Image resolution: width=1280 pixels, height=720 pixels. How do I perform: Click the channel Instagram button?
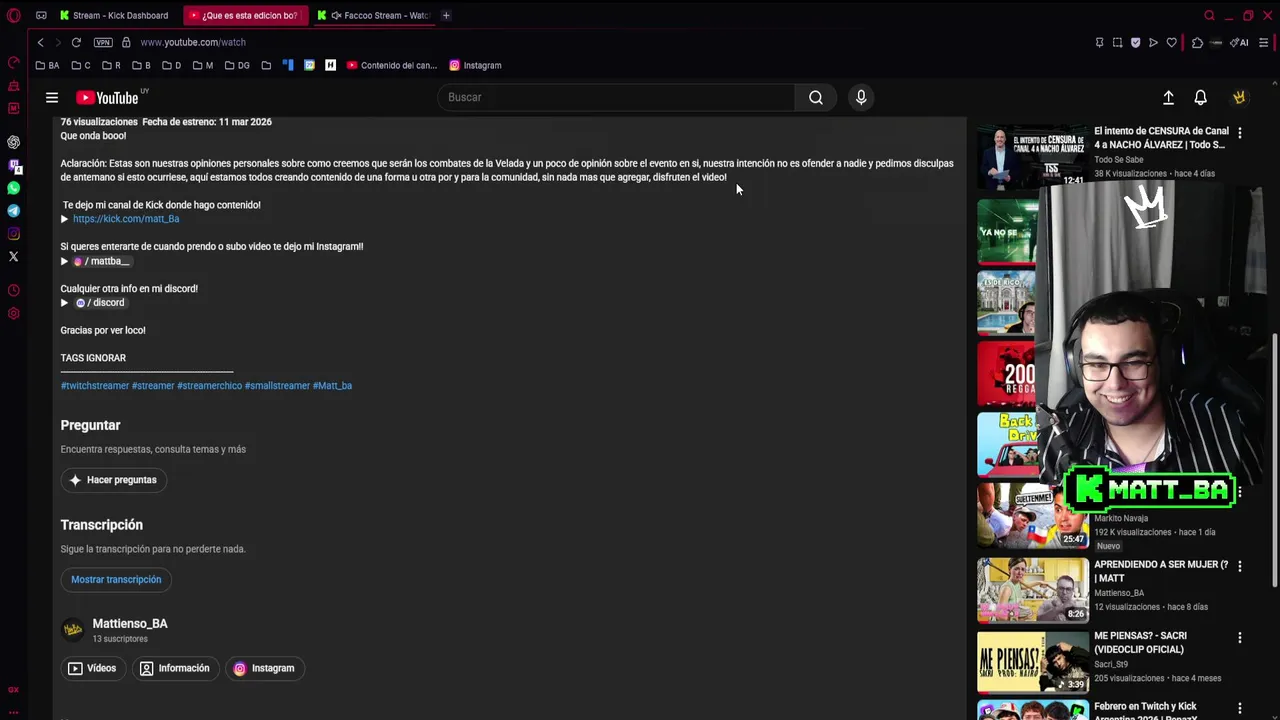pyautogui.click(x=264, y=669)
